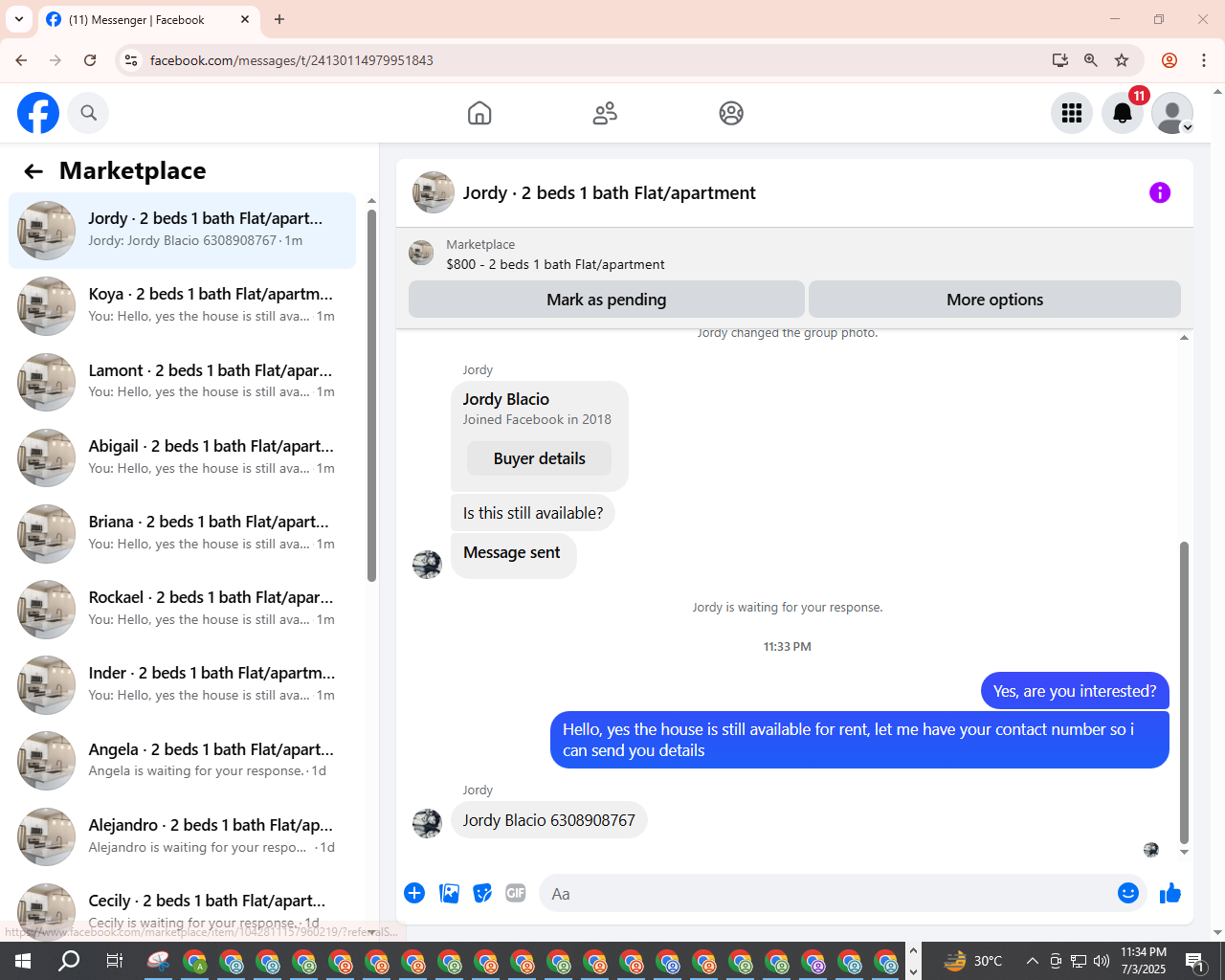Open the tab search dropdown arrow
Viewport: 1225px width, 980px height.
[x=19, y=19]
